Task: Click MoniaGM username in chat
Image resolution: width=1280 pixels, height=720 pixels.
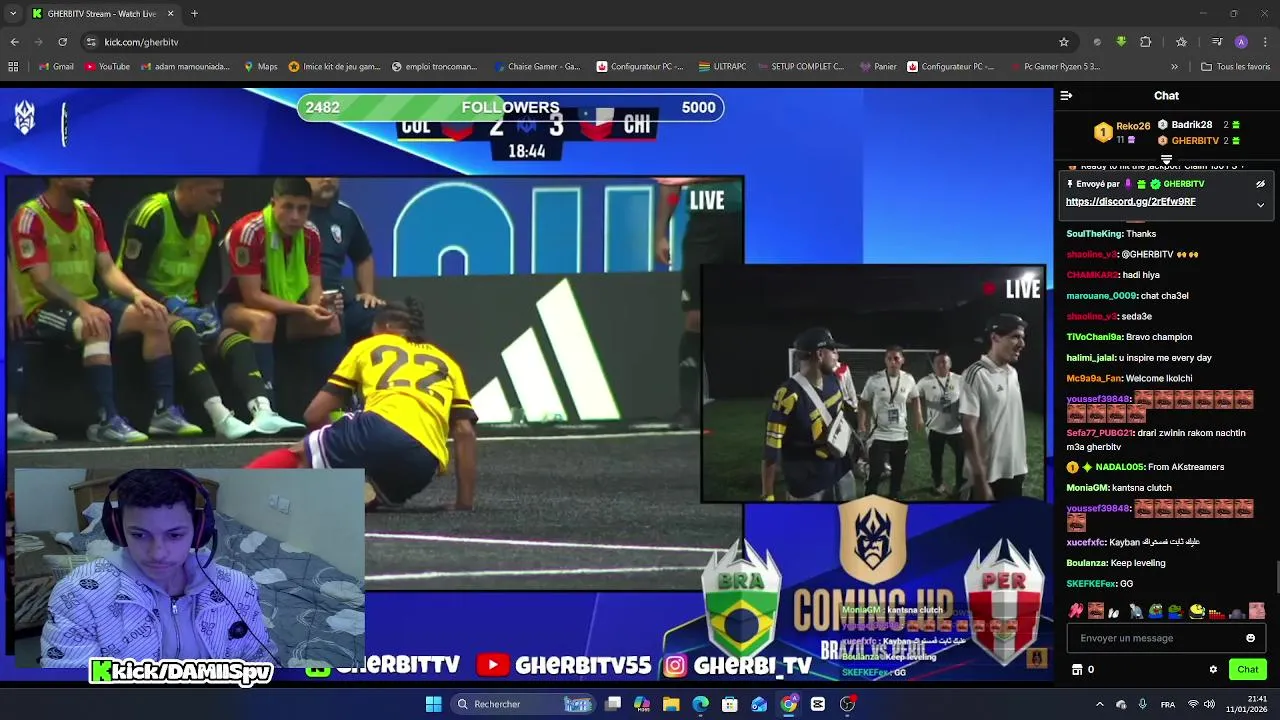Action: pyautogui.click(x=1087, y=488)
